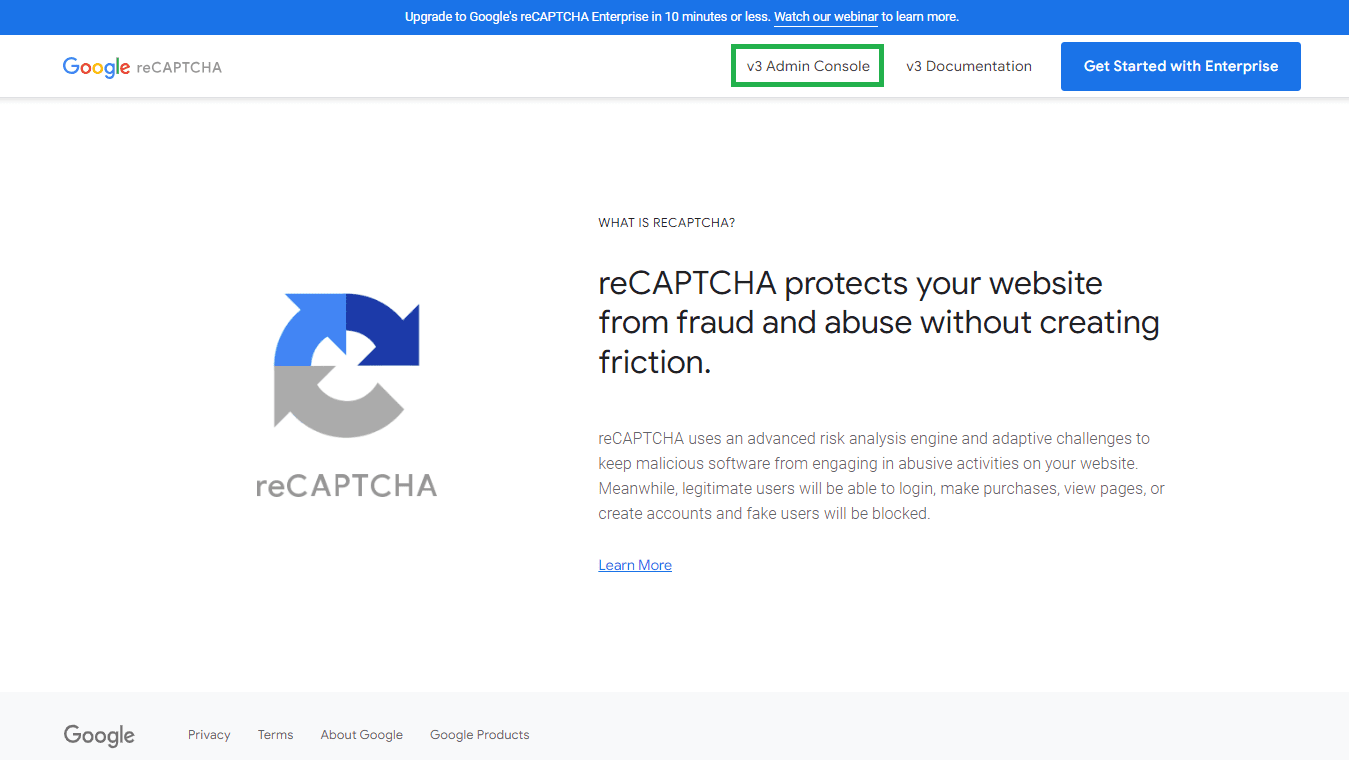The height and width of the screenshot is (760, 1349).
Task: Open the v3 Documentation page
Action: (x=968, y=66)
